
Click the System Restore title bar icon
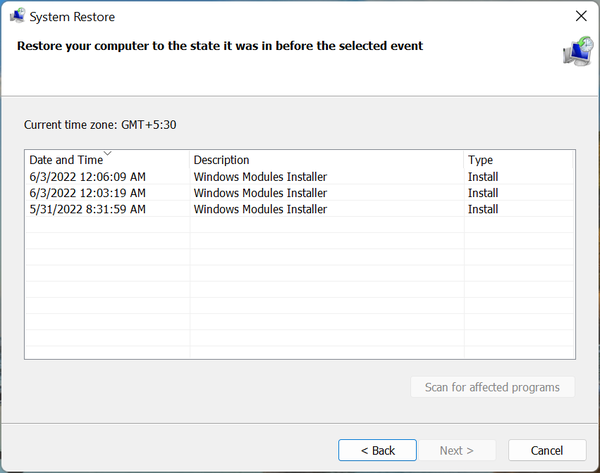click(x=17, y=16)
